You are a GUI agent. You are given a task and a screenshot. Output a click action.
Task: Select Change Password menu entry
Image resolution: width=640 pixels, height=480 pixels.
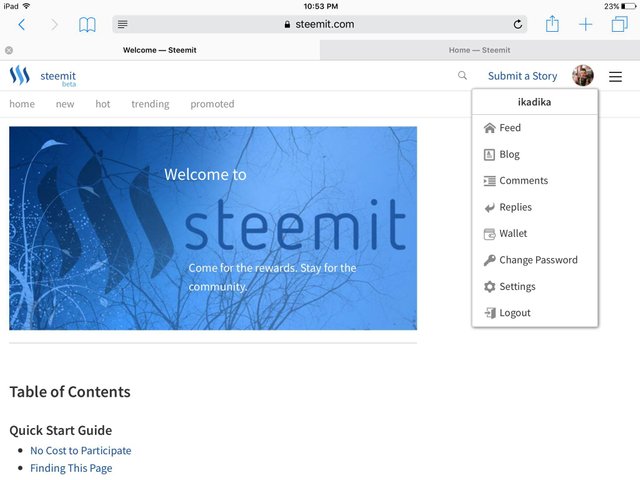(x=535, y=260)
